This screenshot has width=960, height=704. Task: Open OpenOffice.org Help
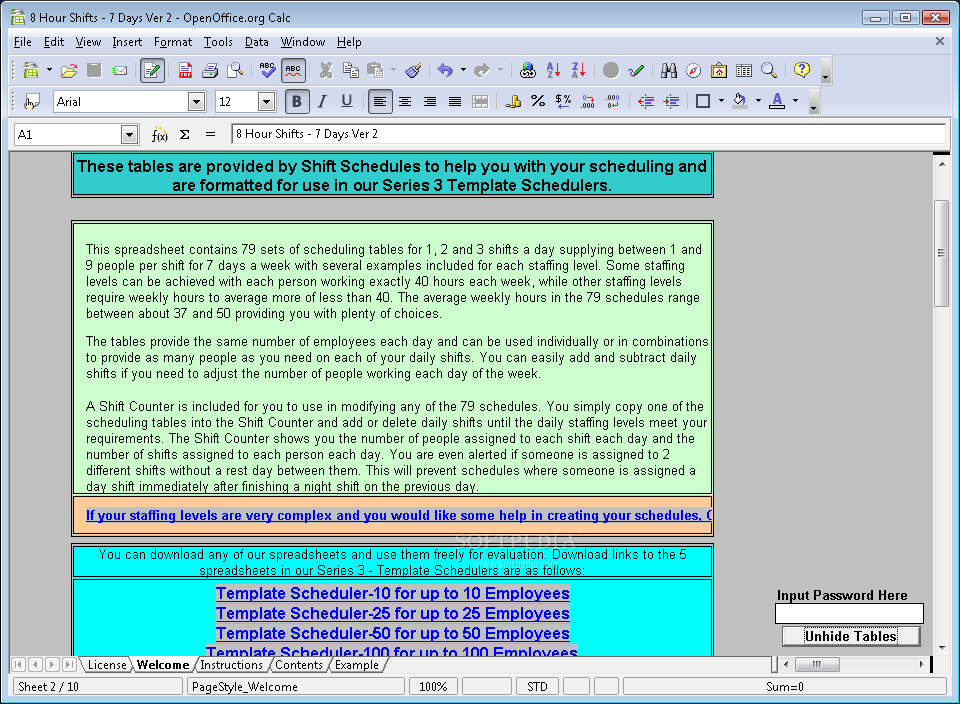(801, 70)
